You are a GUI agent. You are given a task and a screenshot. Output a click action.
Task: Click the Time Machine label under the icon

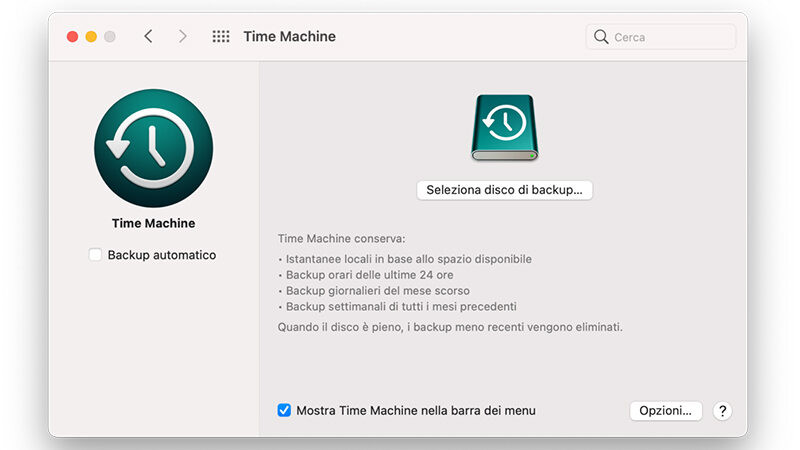pos(154,223)
